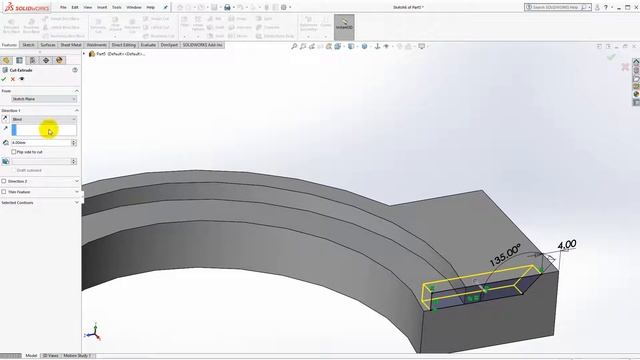Enable the Thin Feature checkbox

(x=4, y=192)
